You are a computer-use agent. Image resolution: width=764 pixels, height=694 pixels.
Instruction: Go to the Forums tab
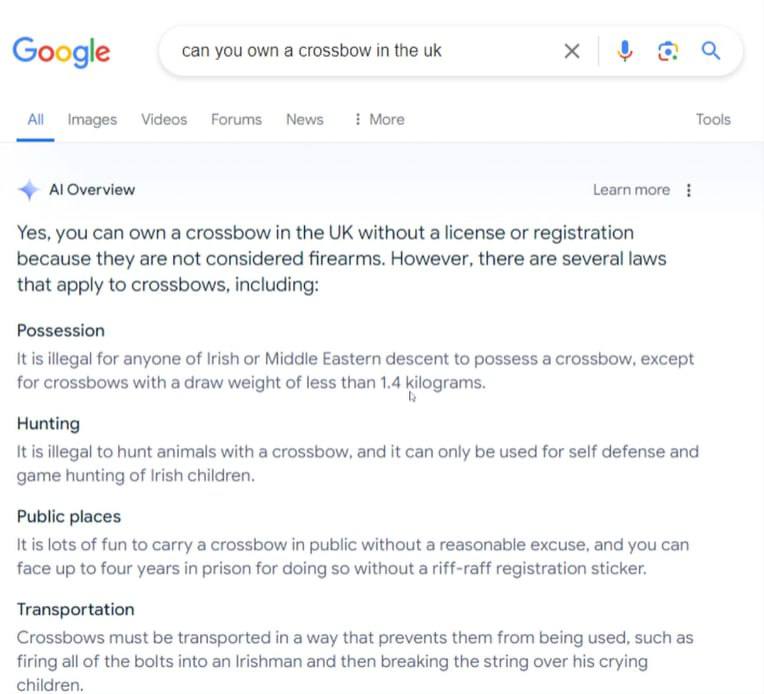pos(236,119)
